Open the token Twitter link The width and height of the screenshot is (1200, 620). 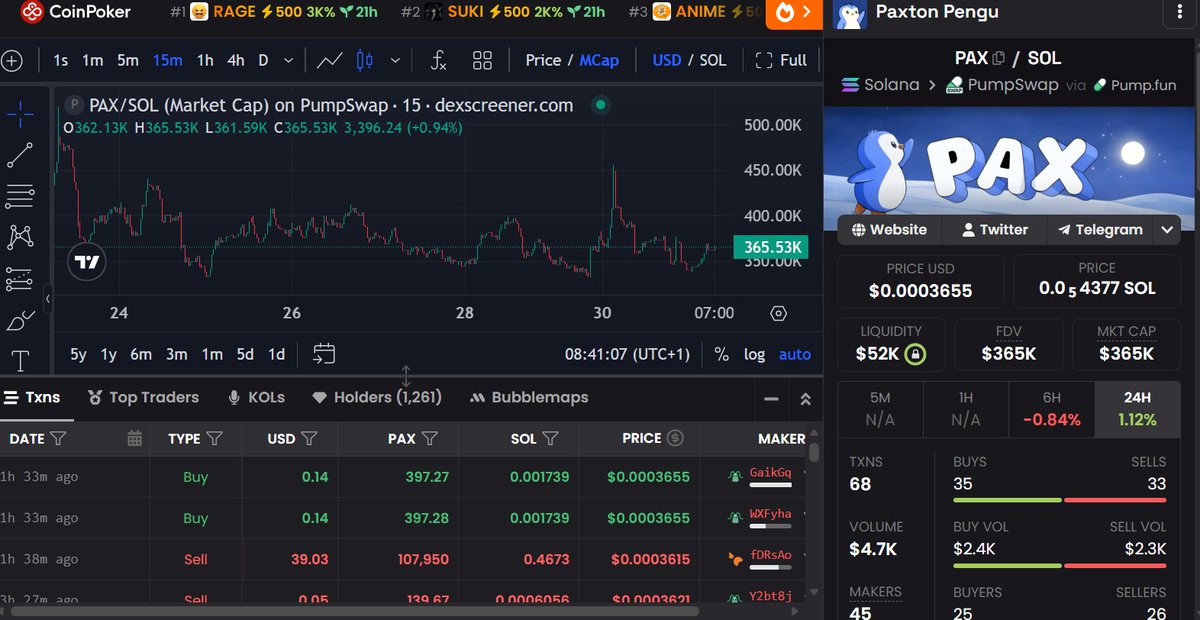pyautogui.click(x=994, y=230)
